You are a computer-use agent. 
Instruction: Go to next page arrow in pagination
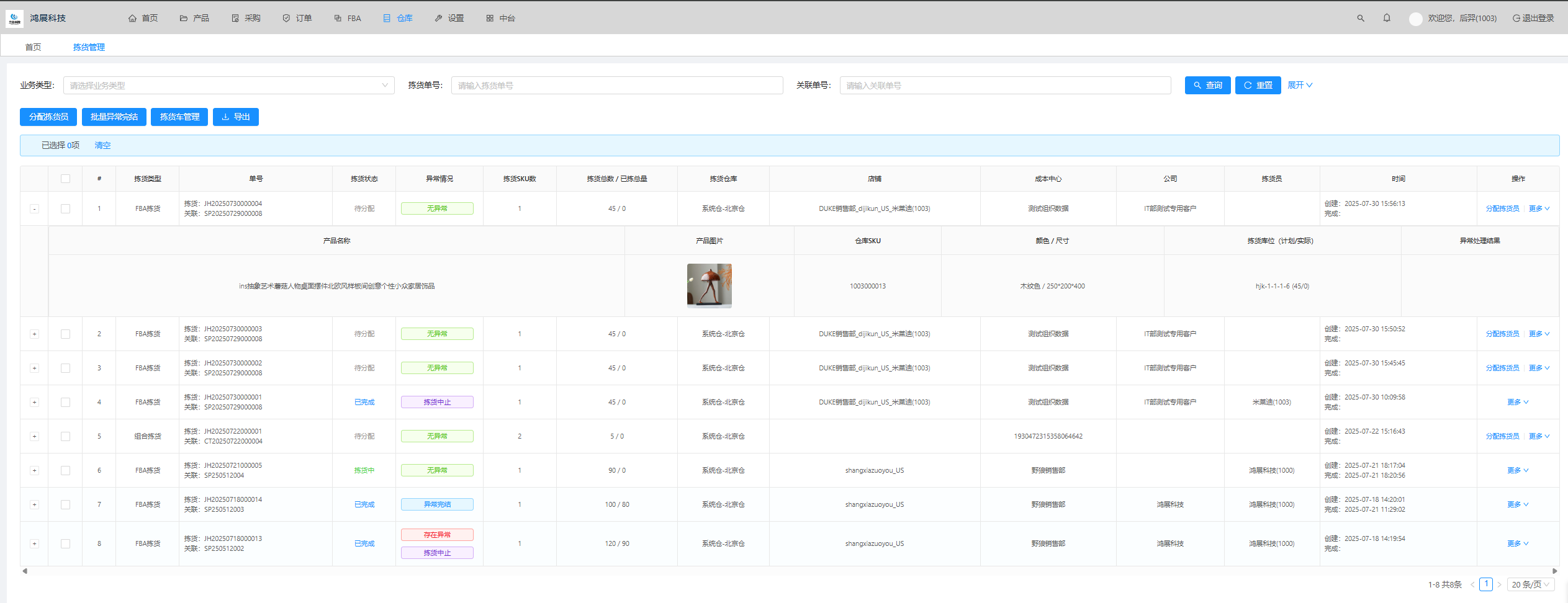pyautogui.click(x=1499, y=585)
